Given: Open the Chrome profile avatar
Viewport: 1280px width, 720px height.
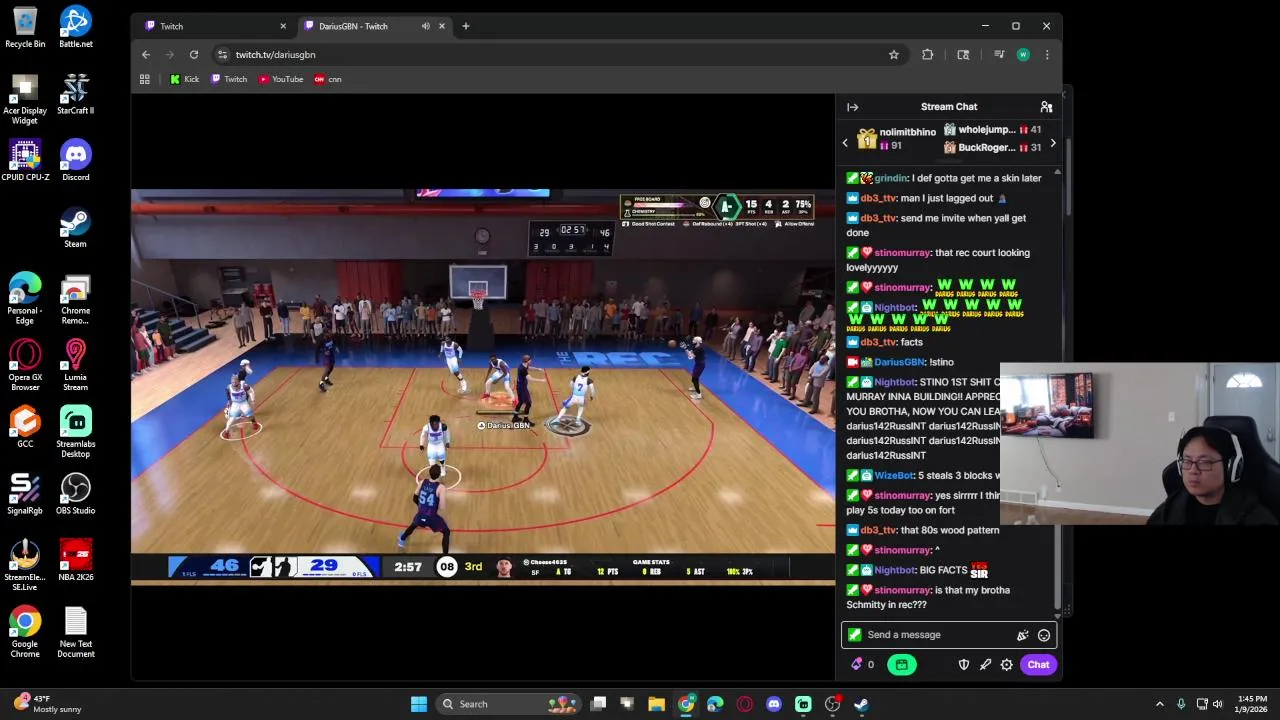Looking at the screenshot, I should pos(1023,55).
